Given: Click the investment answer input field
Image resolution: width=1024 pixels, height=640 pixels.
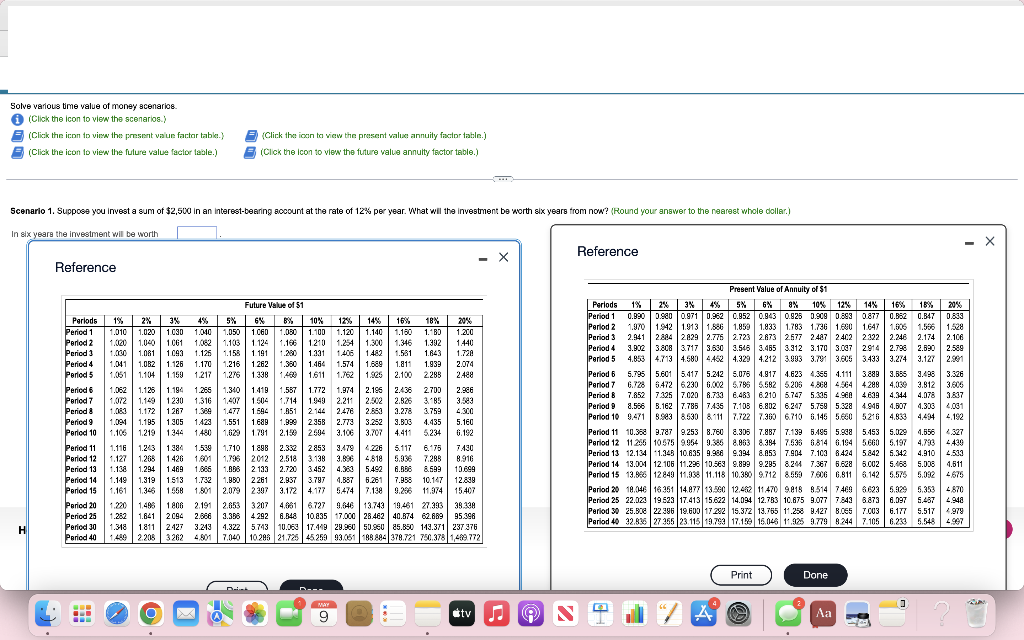Looking at the screenshot, I should [197, 233].
